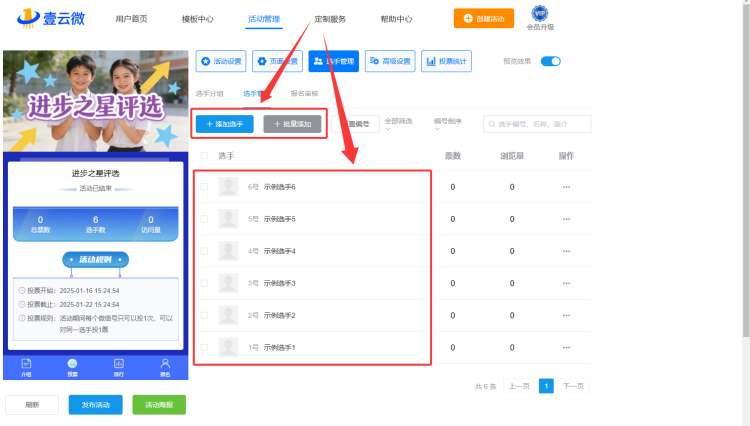Open 活动管理 in top menu
Image resolution: width=750 pixels, height=426 pixels.
264,19
